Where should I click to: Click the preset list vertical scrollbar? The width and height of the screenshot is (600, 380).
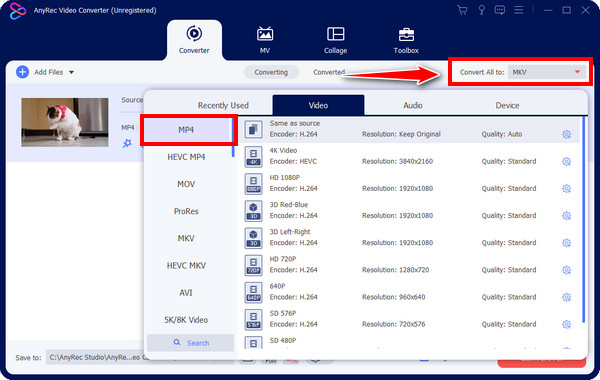pos(584,220)
